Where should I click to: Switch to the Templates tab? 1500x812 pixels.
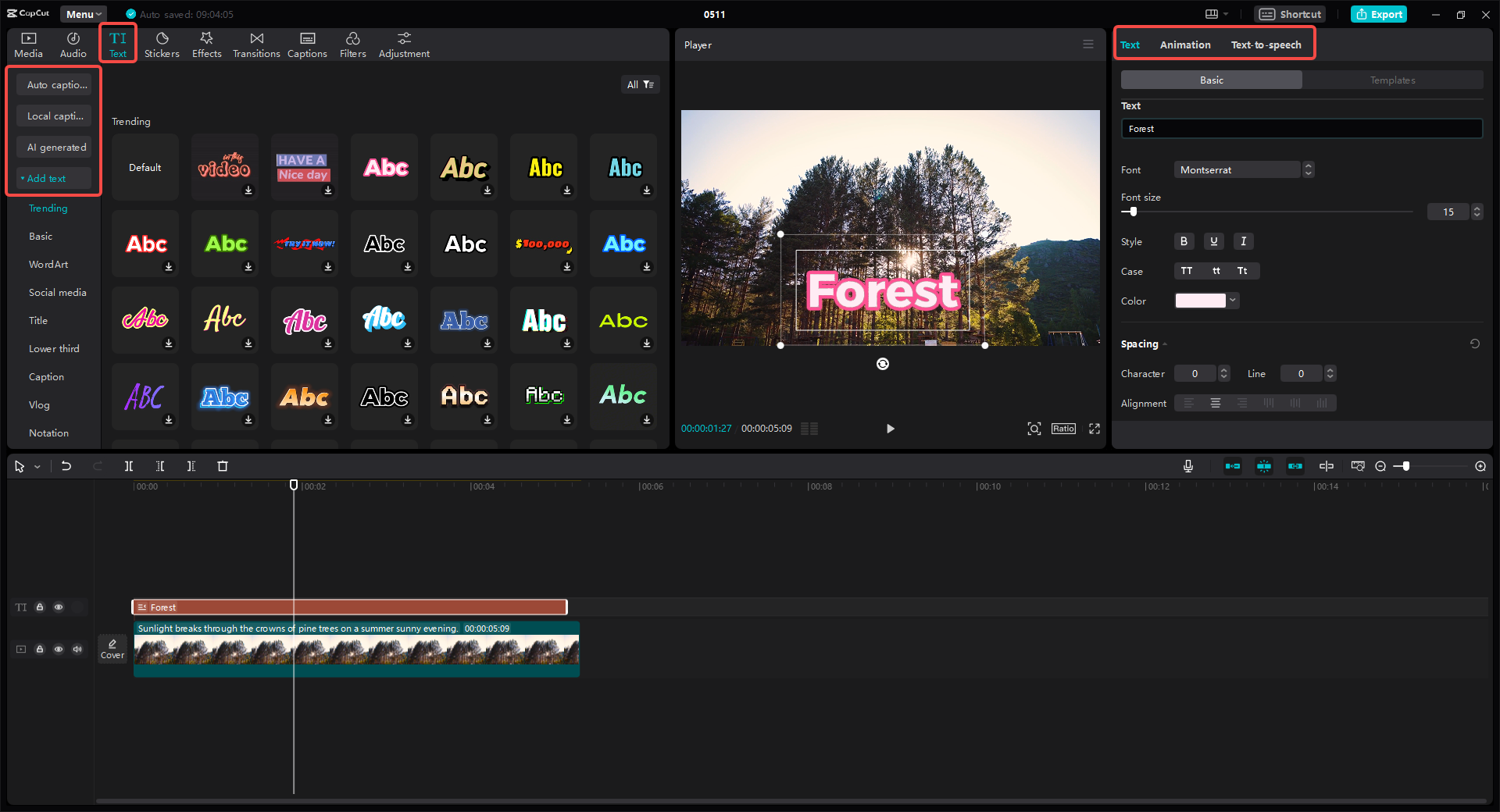tap(1393, 80)
